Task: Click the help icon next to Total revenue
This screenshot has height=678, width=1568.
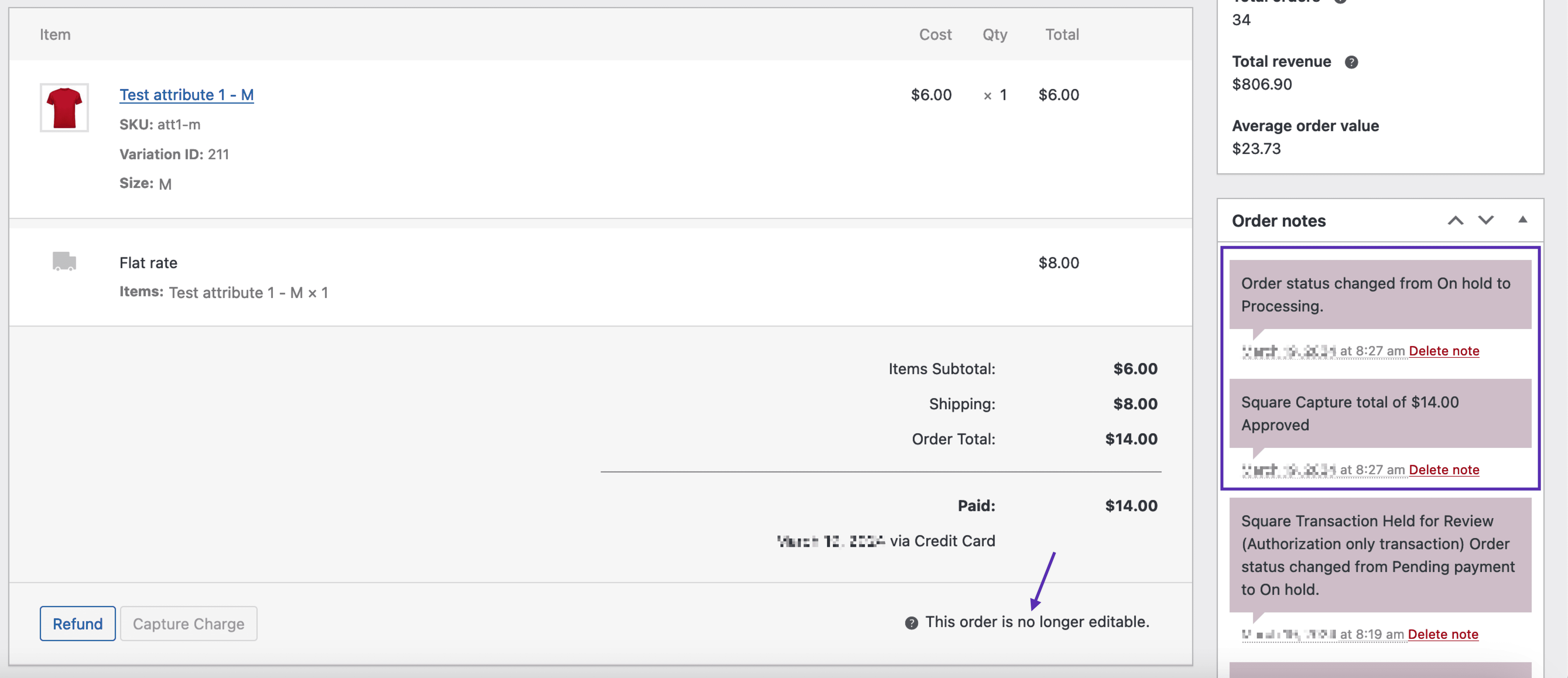Action: click(x=1353, y=61)
